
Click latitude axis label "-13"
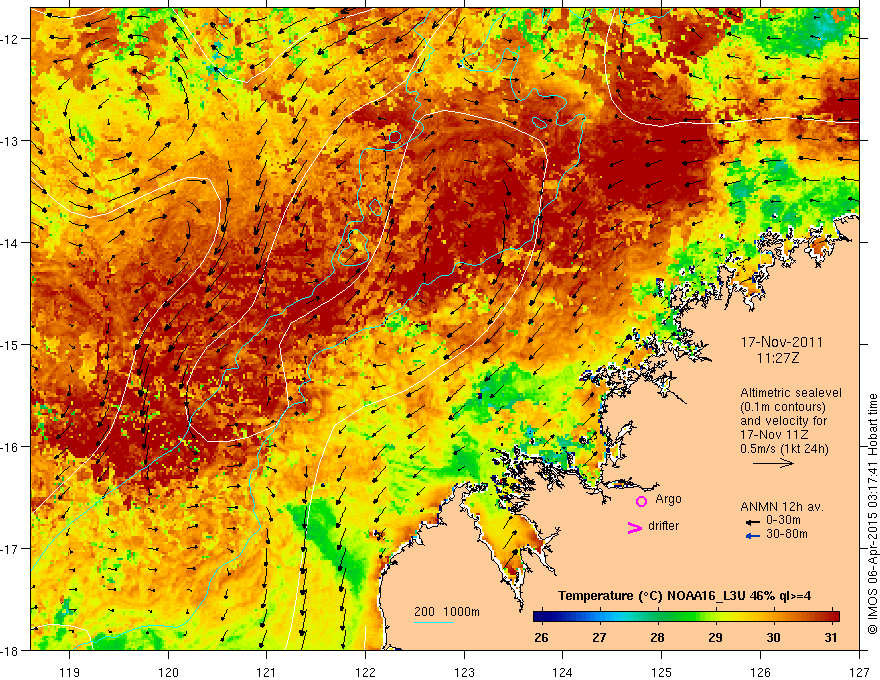[11, 141]
